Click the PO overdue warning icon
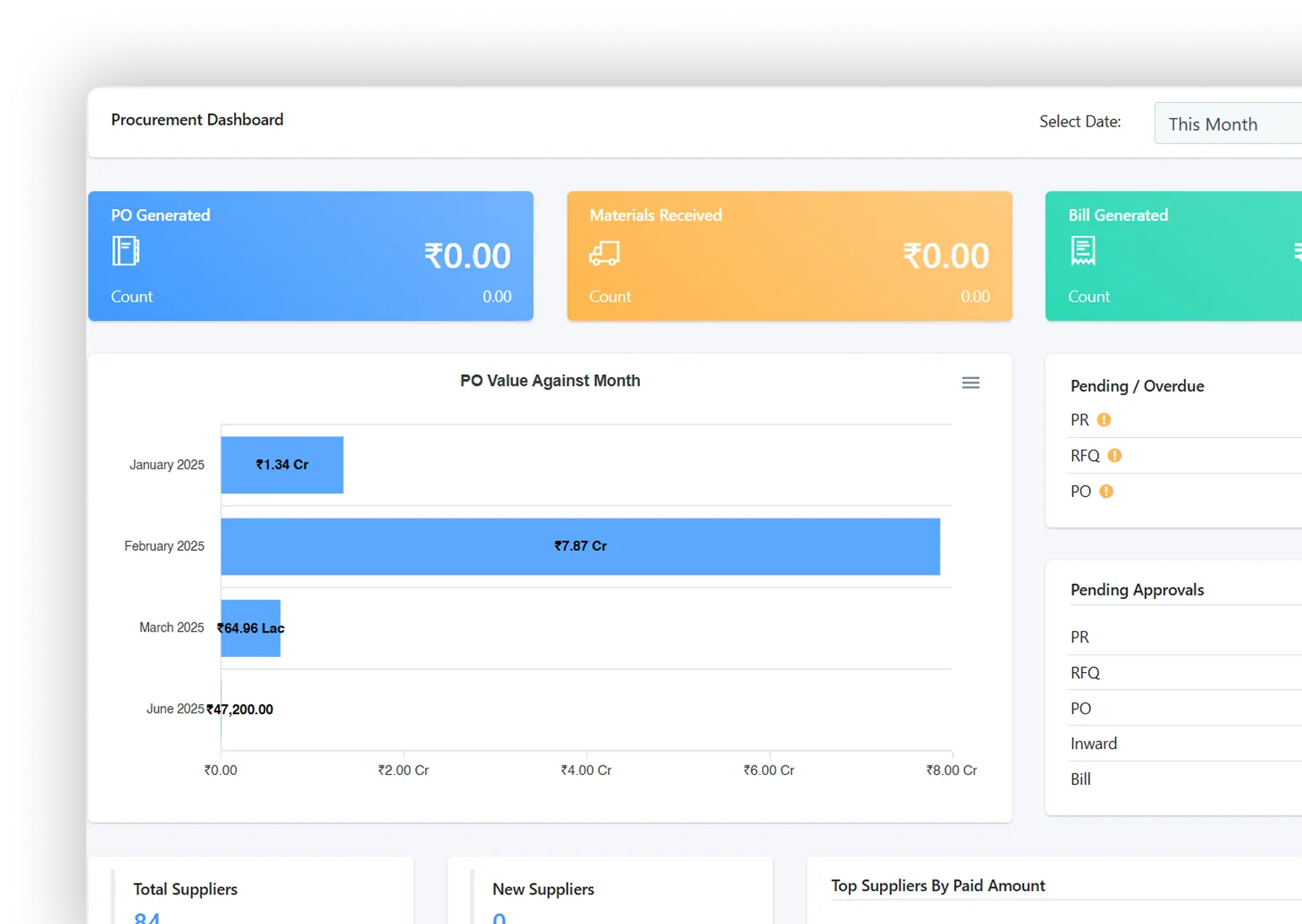Screen dimensions: 1302x924 click(x=1107, y=491)
